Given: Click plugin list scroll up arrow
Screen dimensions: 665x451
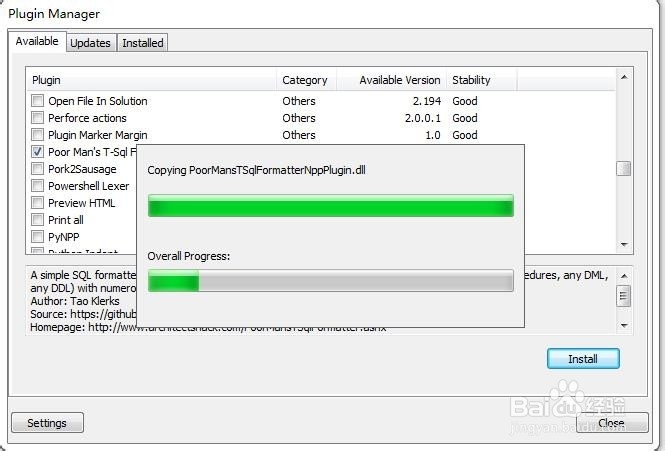Looking at the screenshot, I should (x=624, y=77).
